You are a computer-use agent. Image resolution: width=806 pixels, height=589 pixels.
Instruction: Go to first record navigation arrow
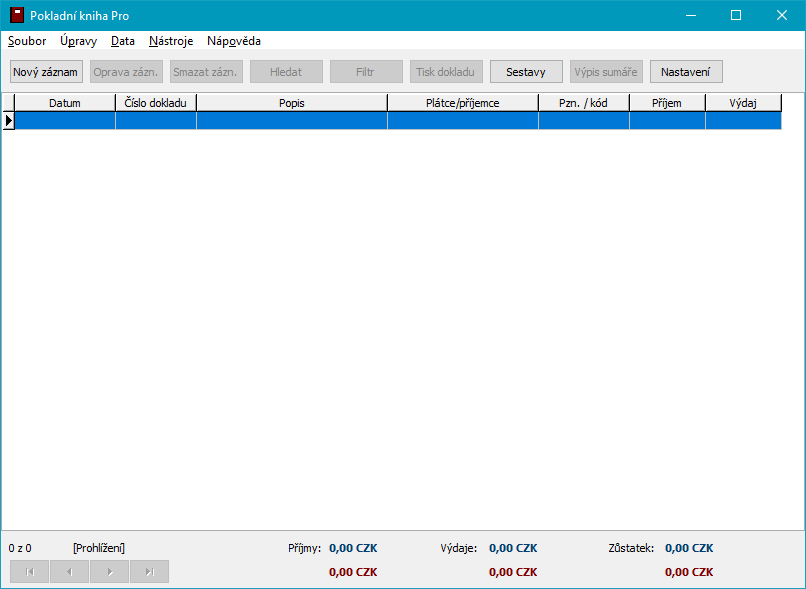click(29, 571)
